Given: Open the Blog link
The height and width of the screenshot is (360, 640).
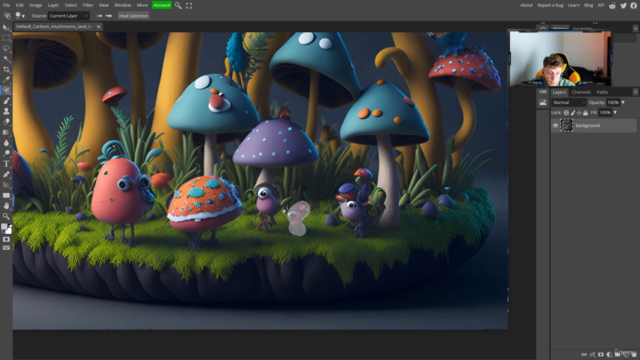Looking at the screenshot, I should point(589,5).
